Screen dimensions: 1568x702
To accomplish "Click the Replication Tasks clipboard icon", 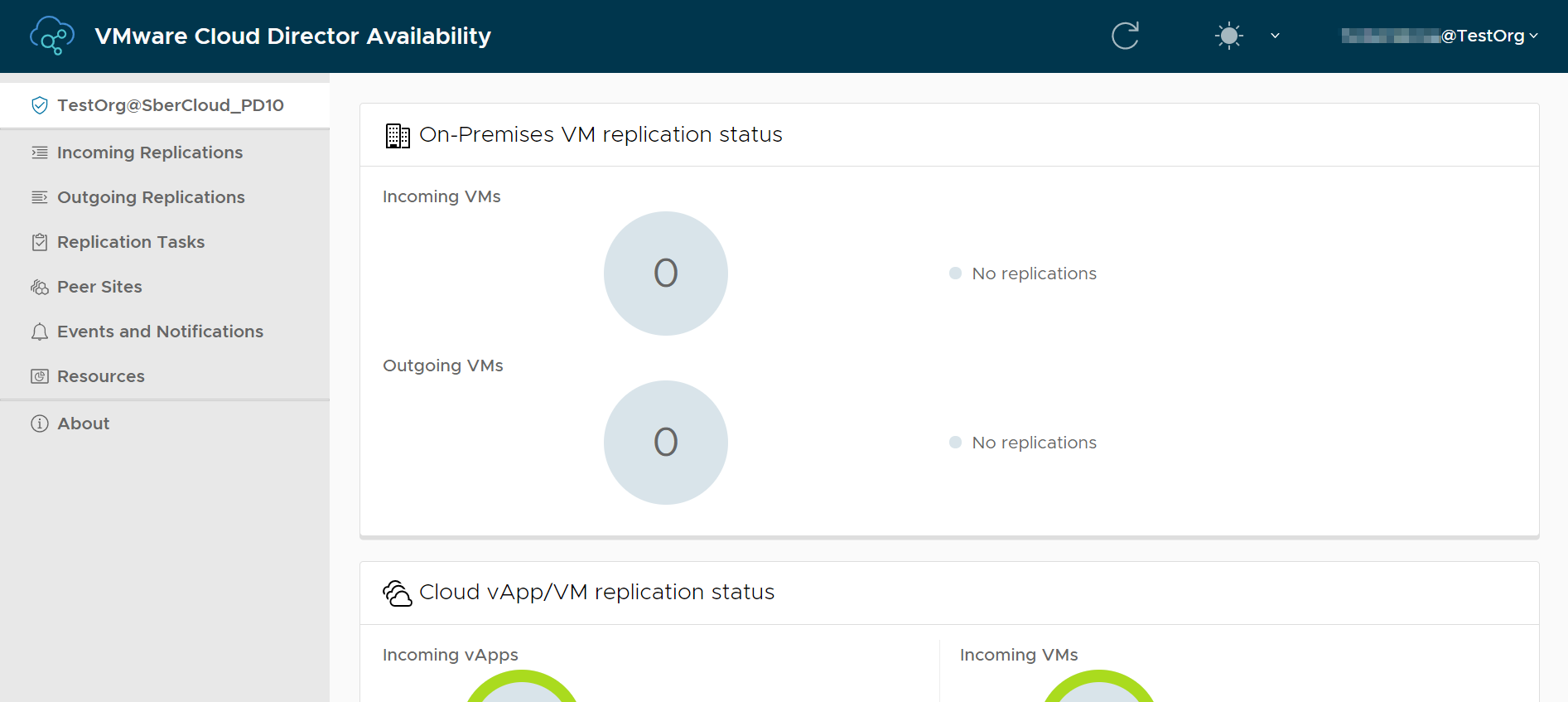I will [40, 242].
